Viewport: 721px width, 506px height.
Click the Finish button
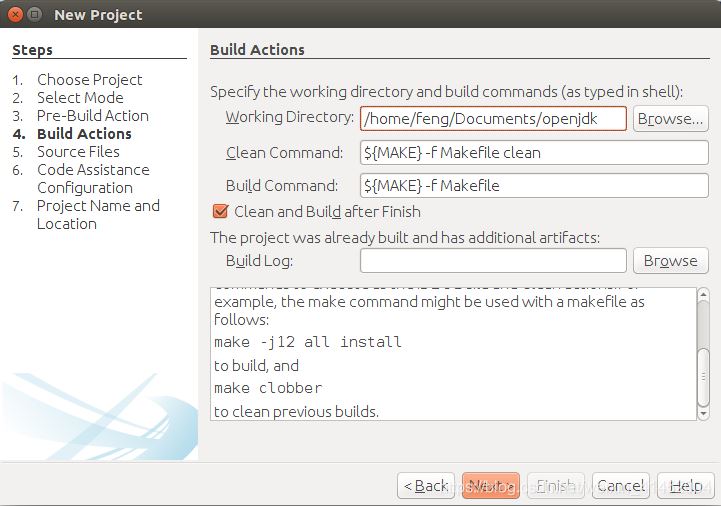[556, 486]
